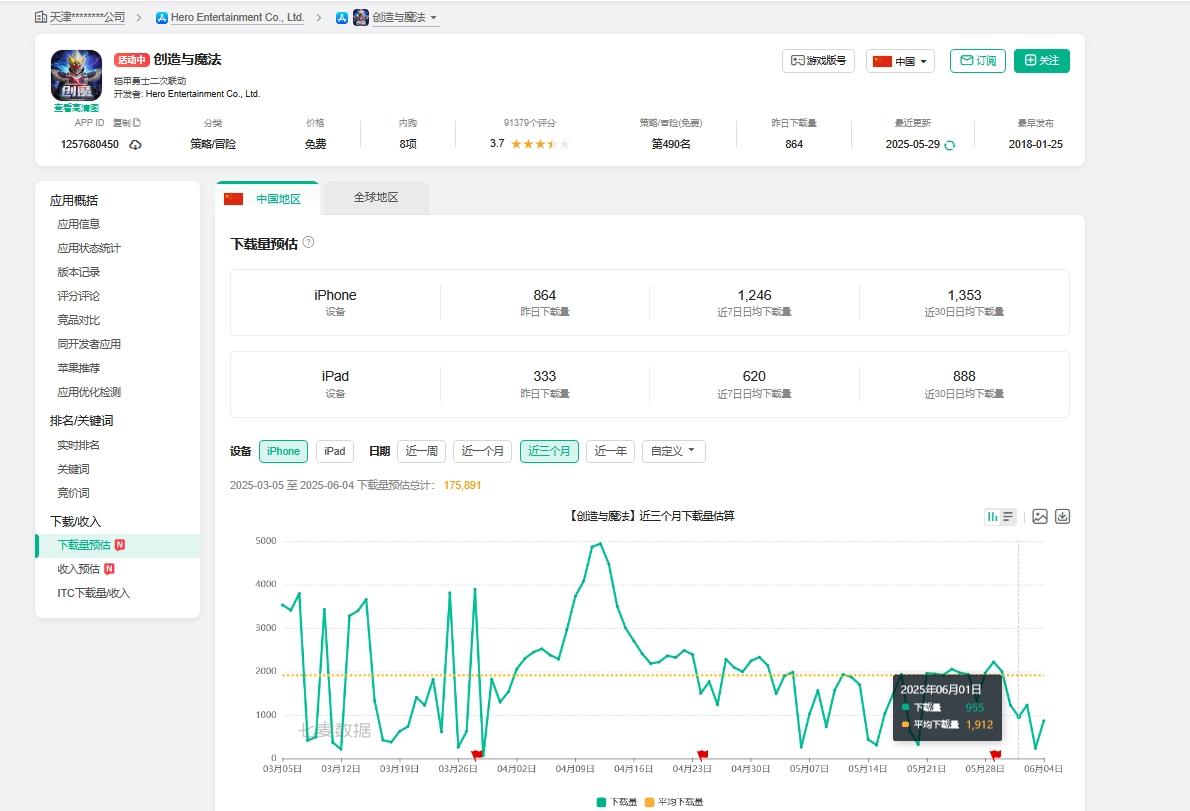Click the N badge beside 收入预估
Image resolution: width=1190 pixels, height=811 pixels.
(x=109, y=569)
